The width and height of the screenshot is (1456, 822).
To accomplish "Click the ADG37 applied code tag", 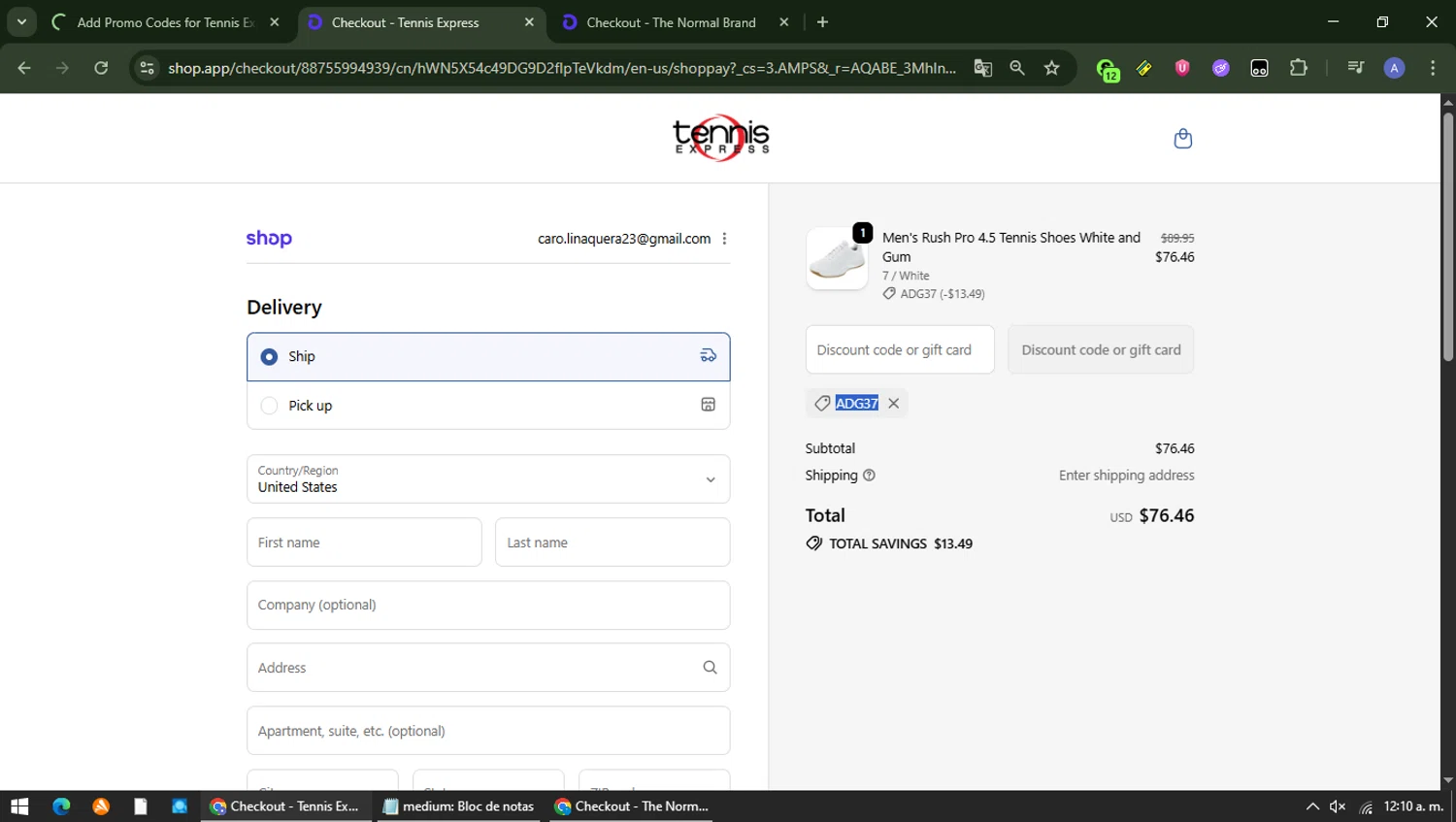I will tap(856, 404).
